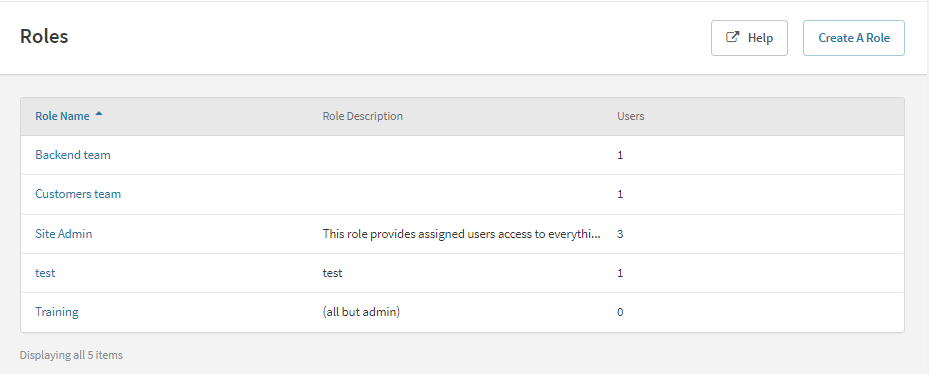Click the 'Displaying all 5 items' text
Viewport: 929px width, 374px height.
[71, 355]
